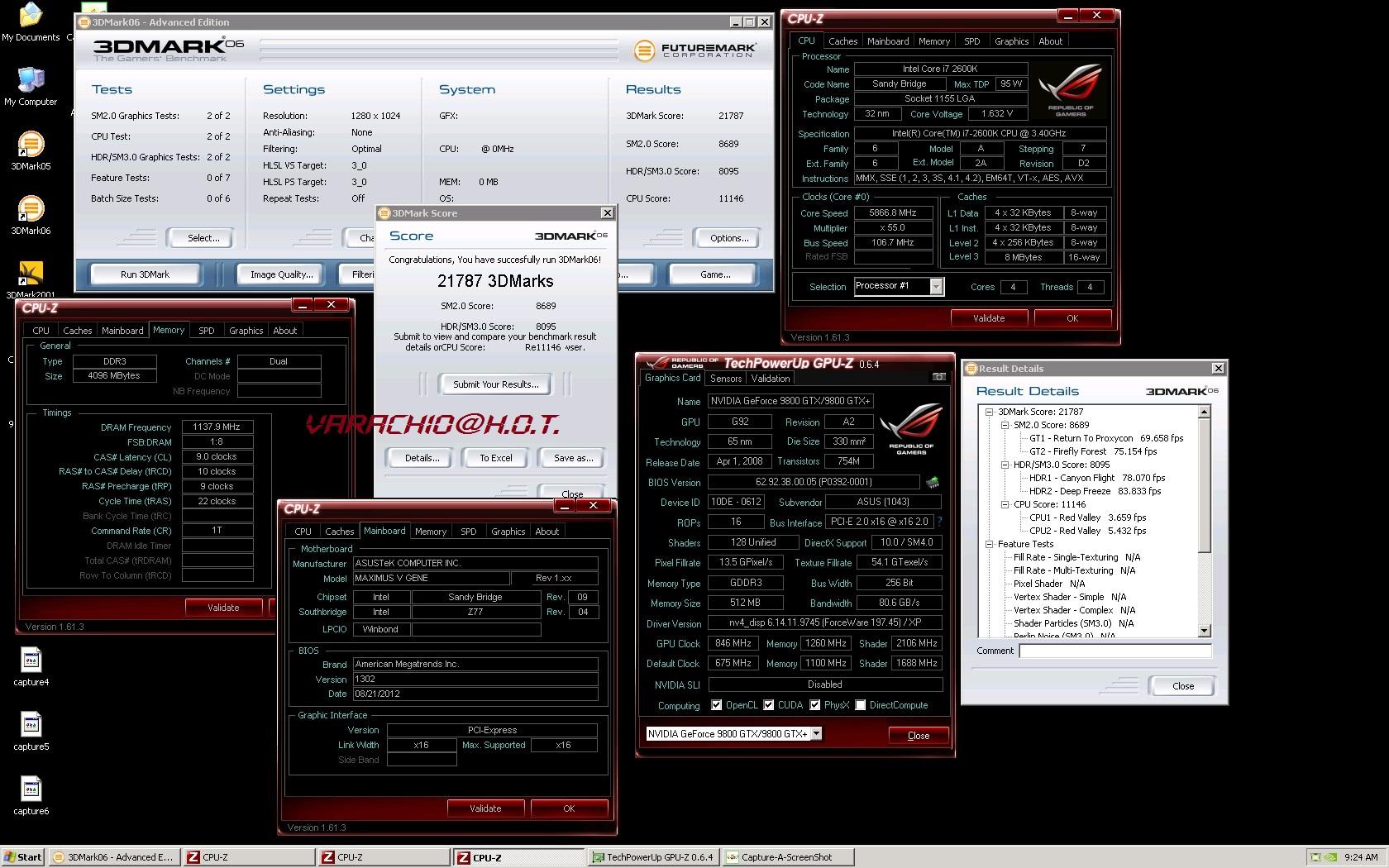
Task: Click the taskbar clock showing 9:24 AM
Action: click(1361, 857)
